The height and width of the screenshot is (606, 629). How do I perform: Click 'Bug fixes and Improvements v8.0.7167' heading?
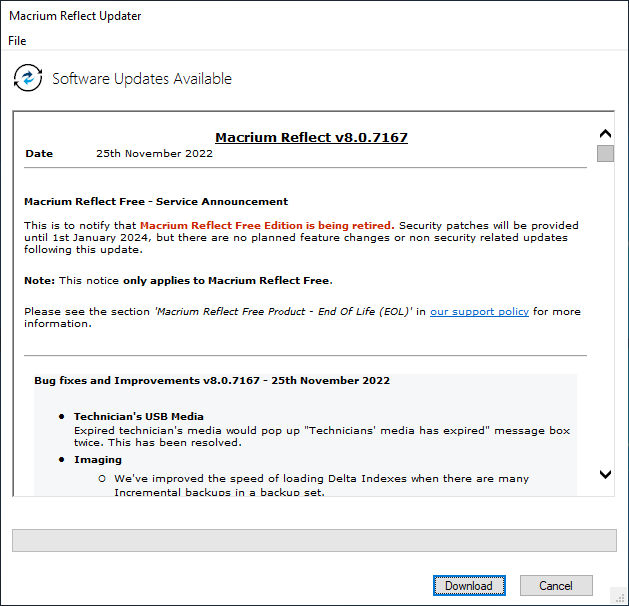212,380
